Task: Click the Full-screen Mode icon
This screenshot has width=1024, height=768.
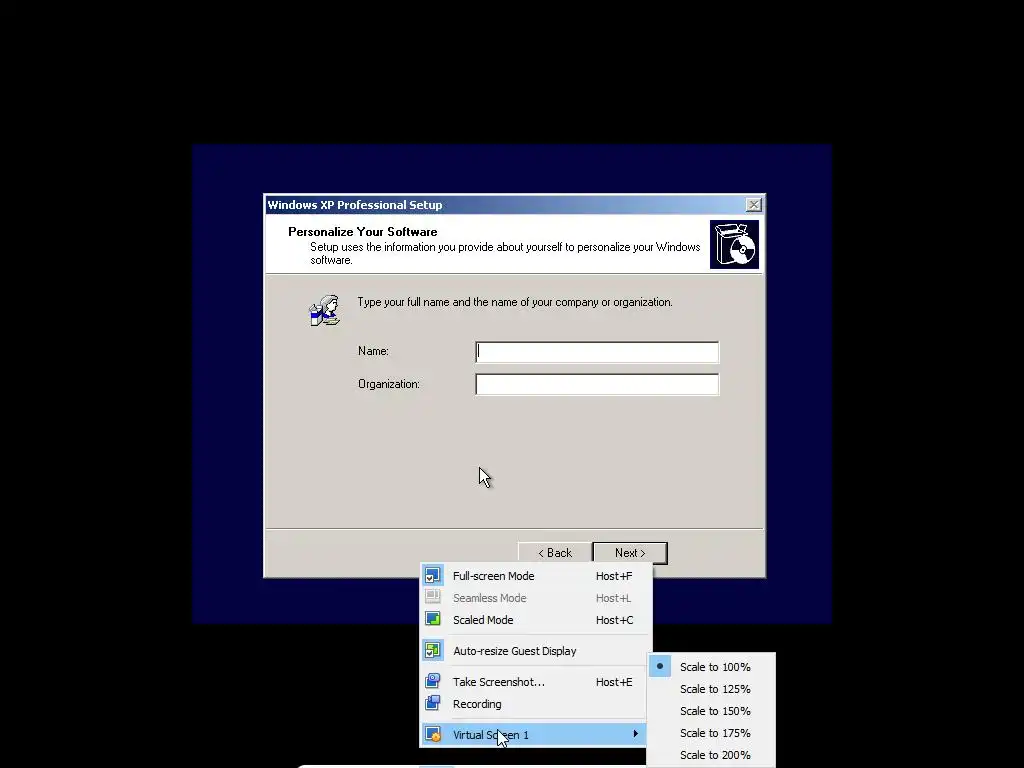Action: 432,576
